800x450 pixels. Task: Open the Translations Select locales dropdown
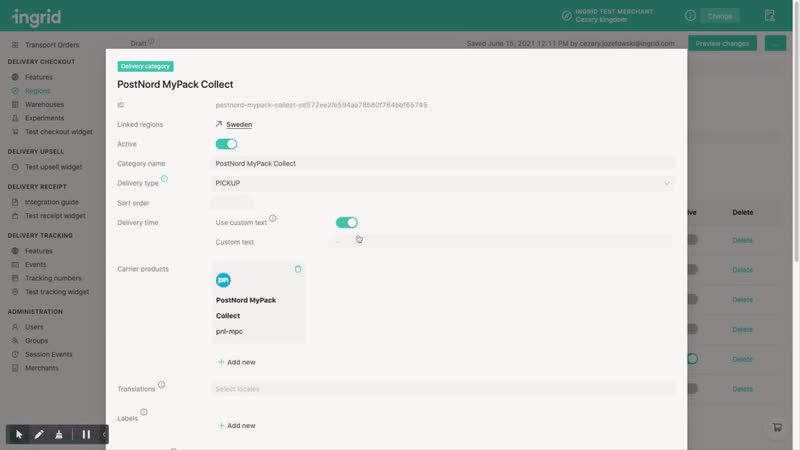pyautogui.click(x=442, y=389)
